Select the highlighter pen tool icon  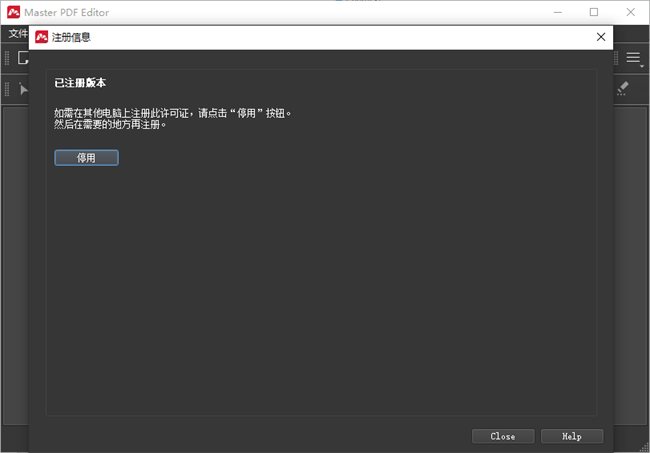(x=623, y=88)
